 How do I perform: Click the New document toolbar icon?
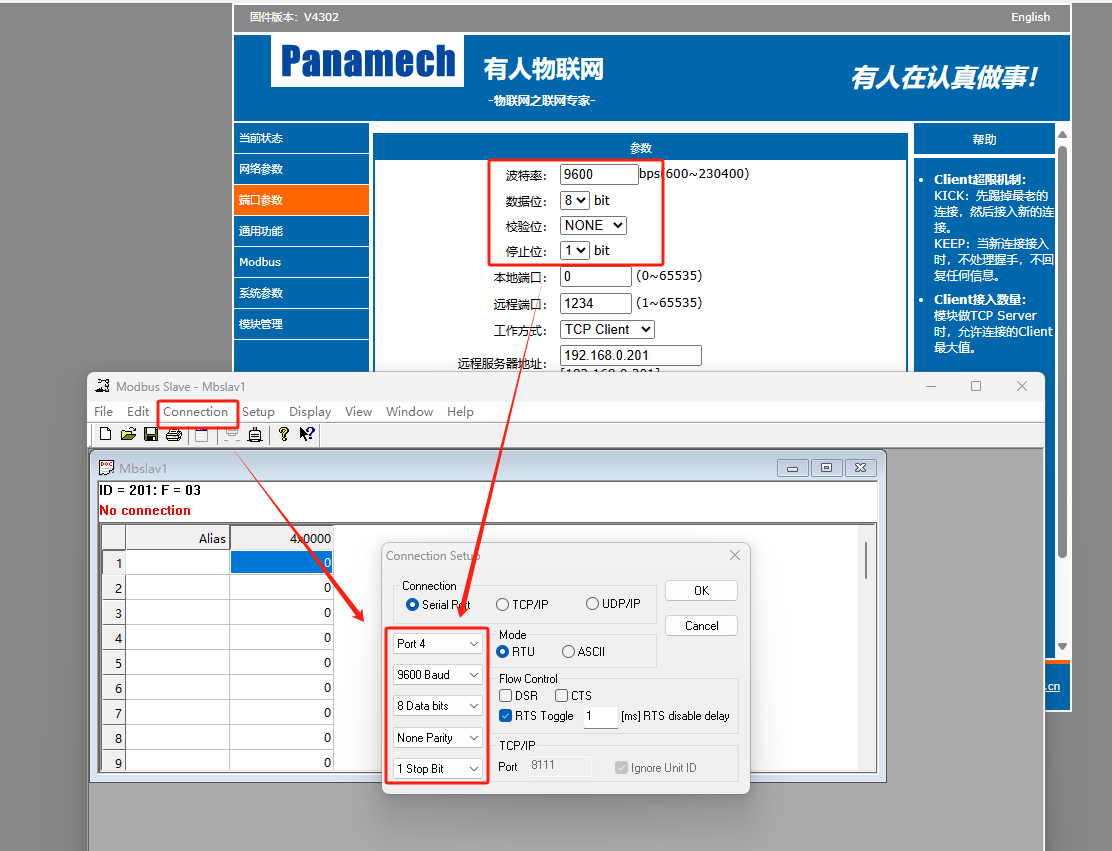pos(106,434)
